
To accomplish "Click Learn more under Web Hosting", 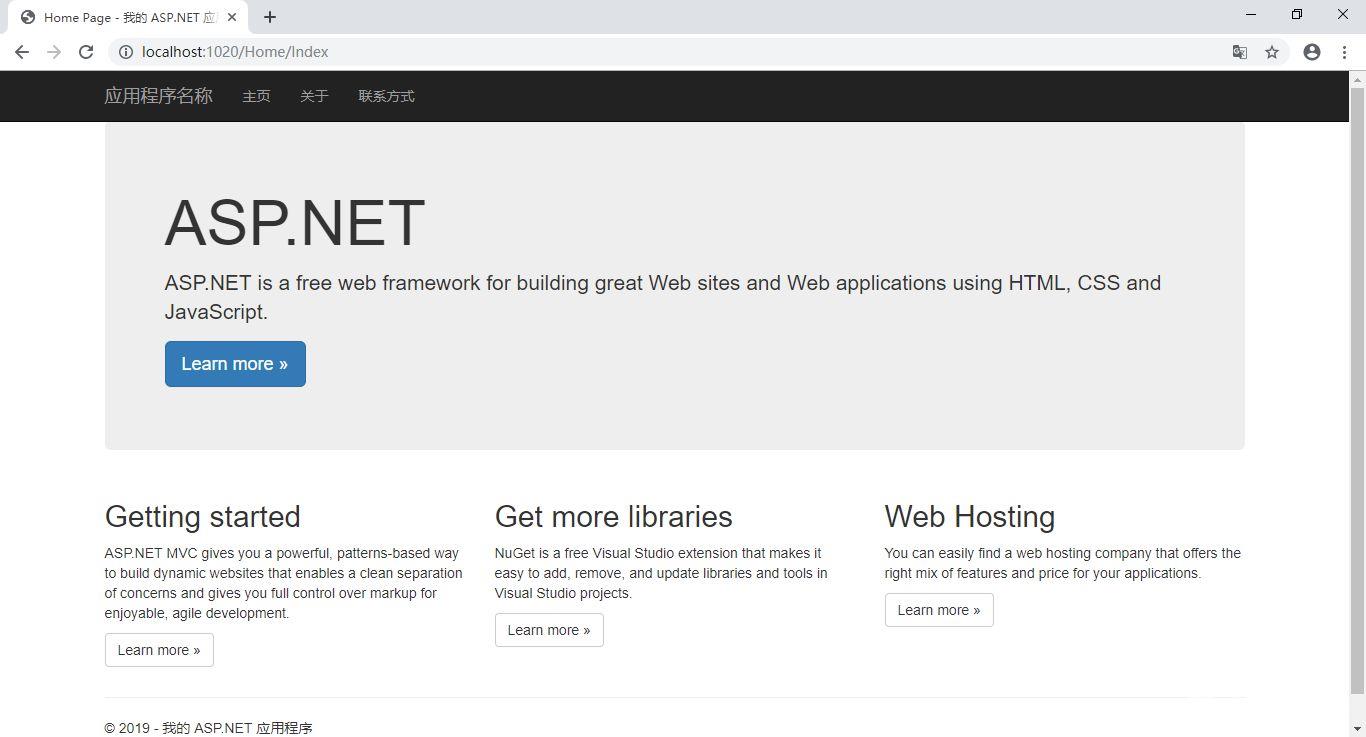I will [x=939, y=610].
